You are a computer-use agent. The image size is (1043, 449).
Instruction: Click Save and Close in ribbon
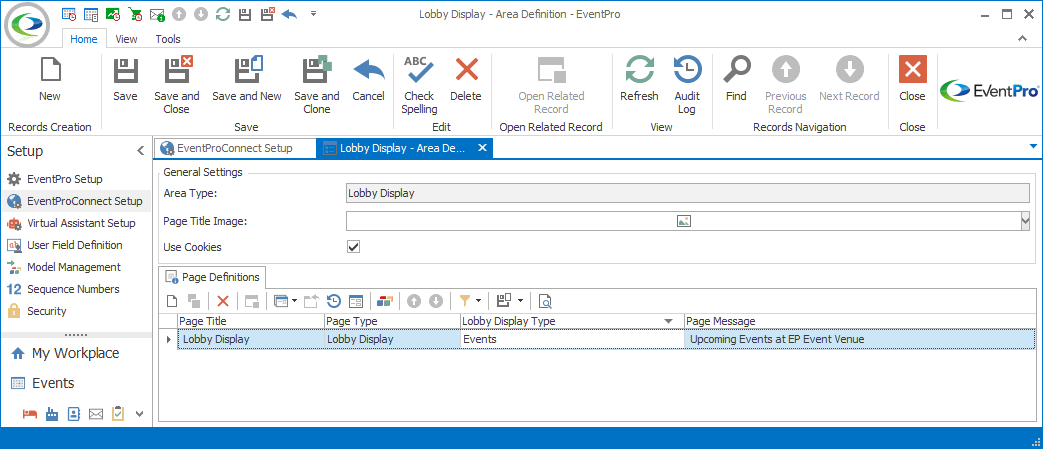click(177, 85)
